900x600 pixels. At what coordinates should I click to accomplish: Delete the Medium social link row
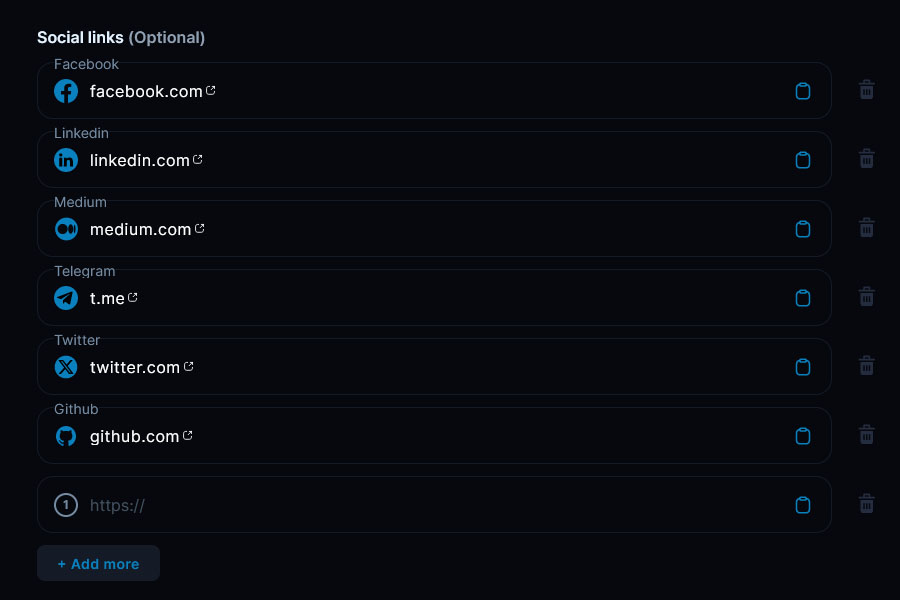point(867,228)
